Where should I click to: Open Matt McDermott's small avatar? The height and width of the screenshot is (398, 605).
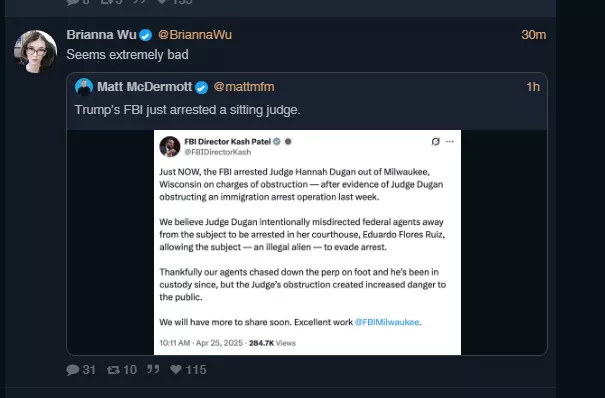pyautogui.click(x=84, y=87)
